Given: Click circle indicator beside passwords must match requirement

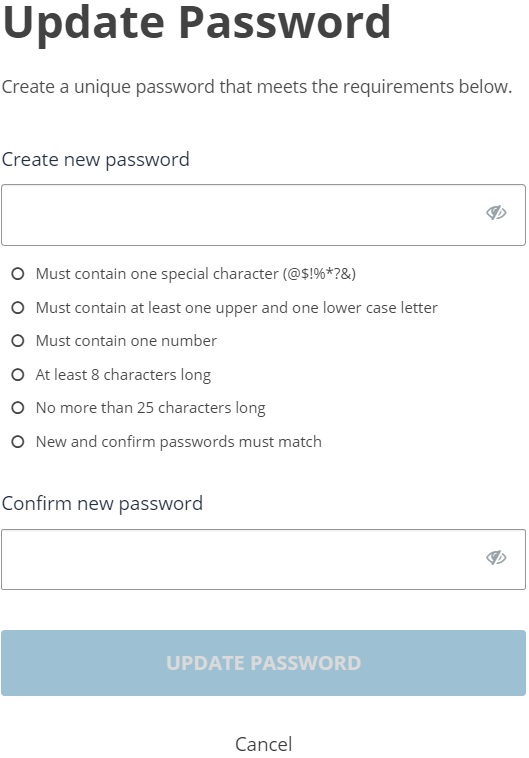Looking at the screenshot, I should click(18, 442).
